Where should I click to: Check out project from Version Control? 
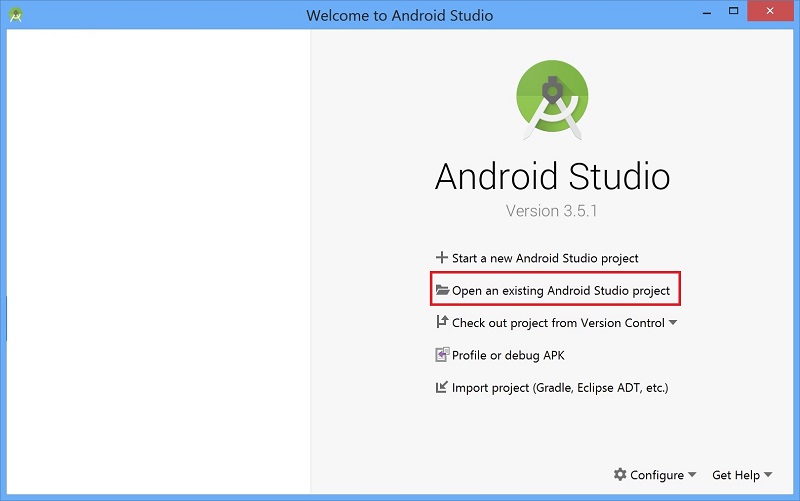pos(558,323)
